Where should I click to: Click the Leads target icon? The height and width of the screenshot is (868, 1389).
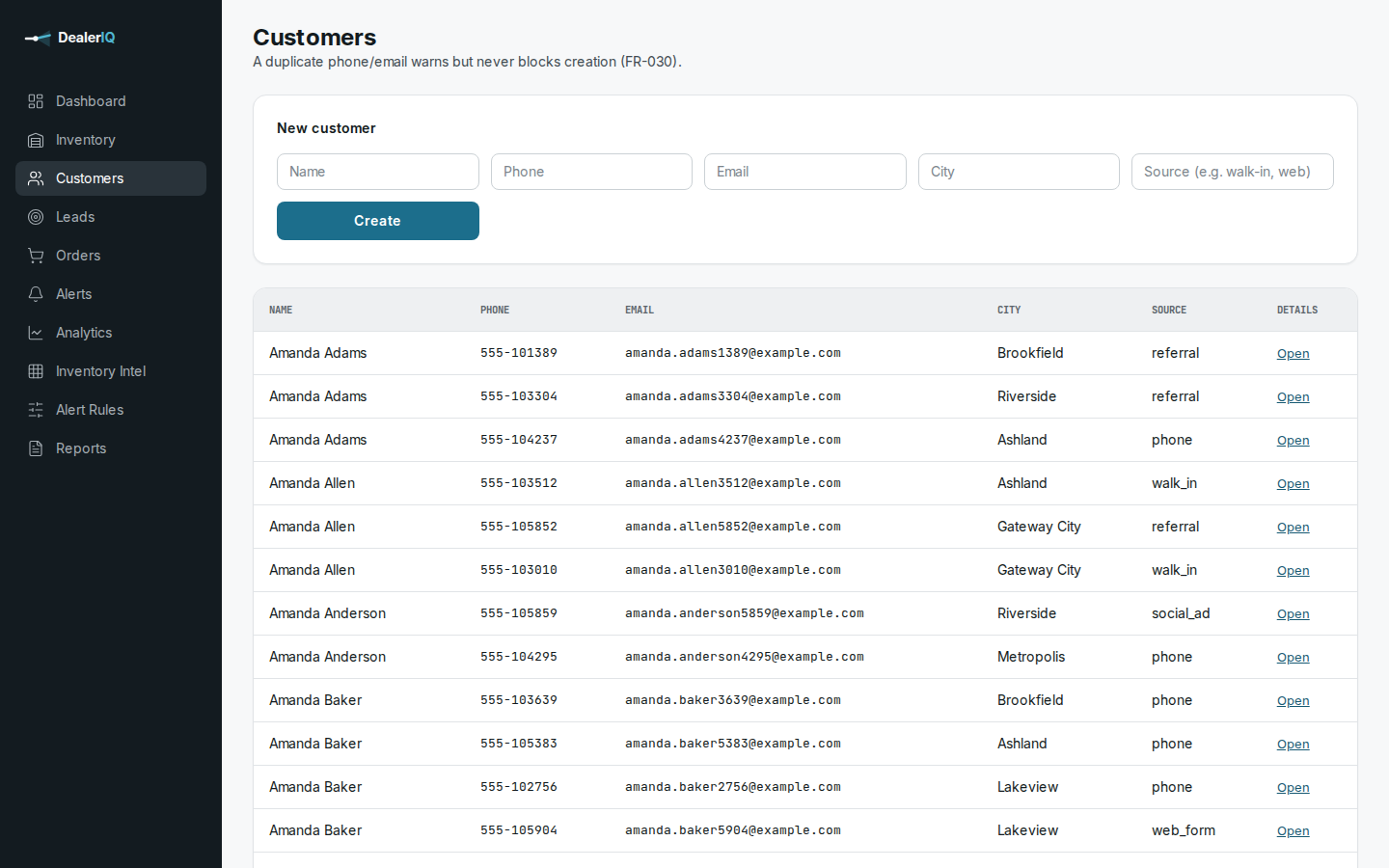coord(36,217)
